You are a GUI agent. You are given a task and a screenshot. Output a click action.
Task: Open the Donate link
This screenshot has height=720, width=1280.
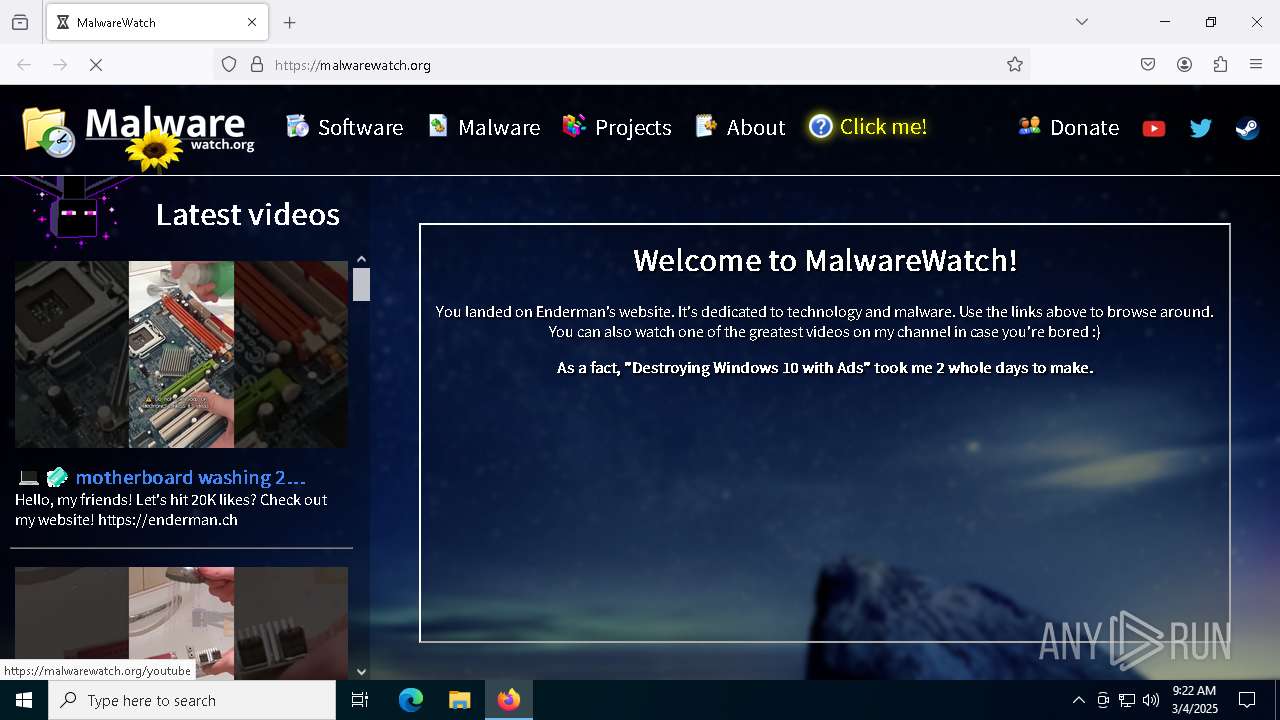[x=1068, y=127]
